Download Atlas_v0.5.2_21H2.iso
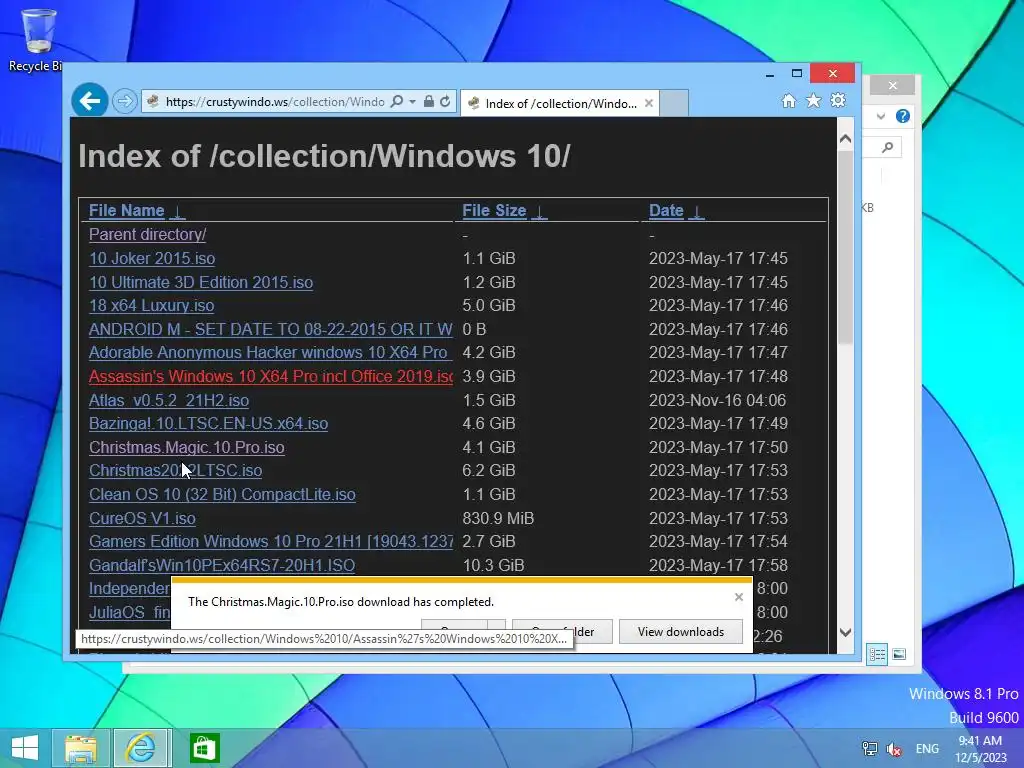This screenshot has height=768, width=1024. click(x=169, y=400)
